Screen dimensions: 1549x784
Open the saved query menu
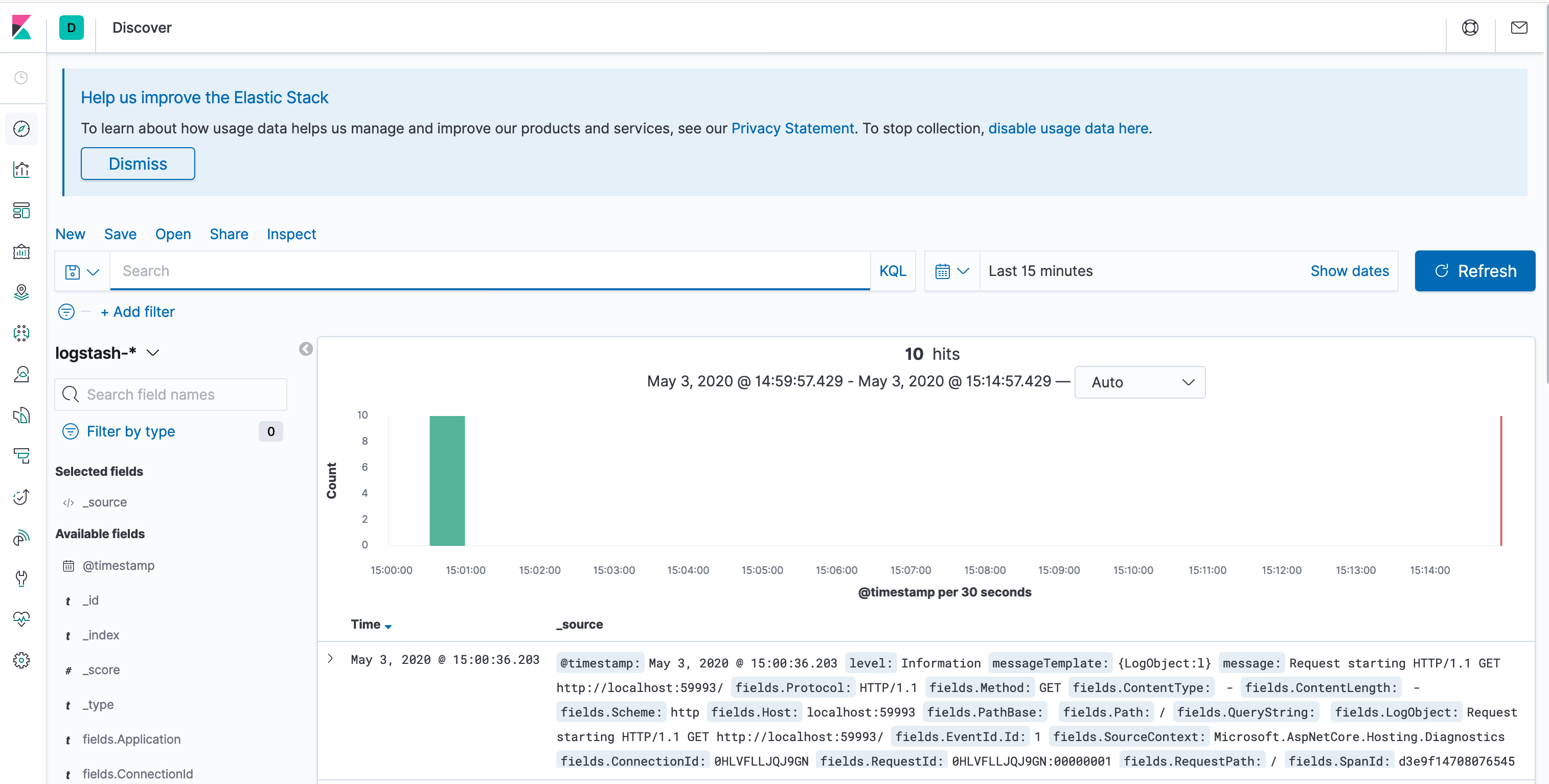point(82,271)
